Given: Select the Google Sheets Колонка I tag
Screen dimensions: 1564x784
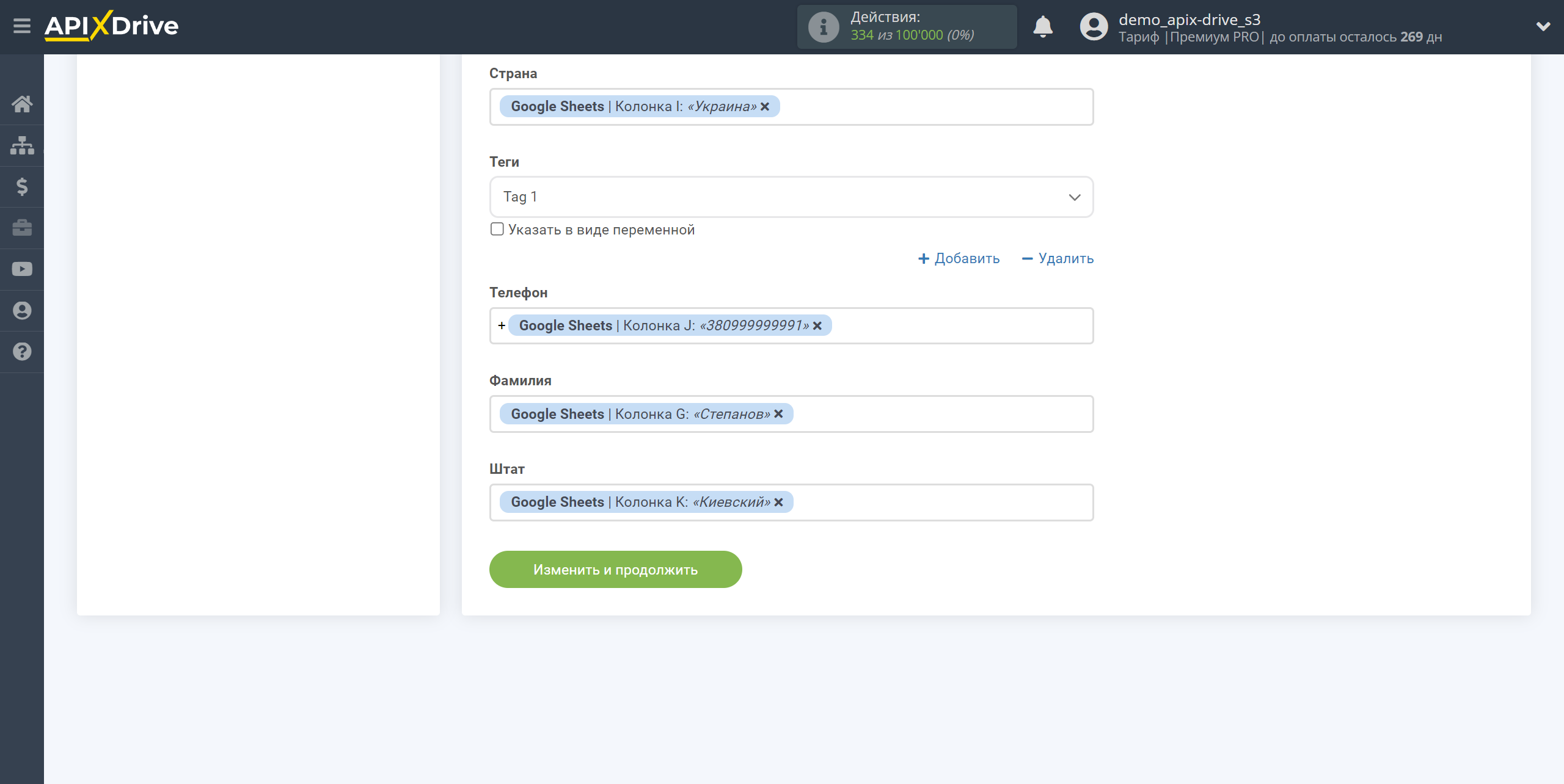Looking at the screenshot, I should pos(640,106).
